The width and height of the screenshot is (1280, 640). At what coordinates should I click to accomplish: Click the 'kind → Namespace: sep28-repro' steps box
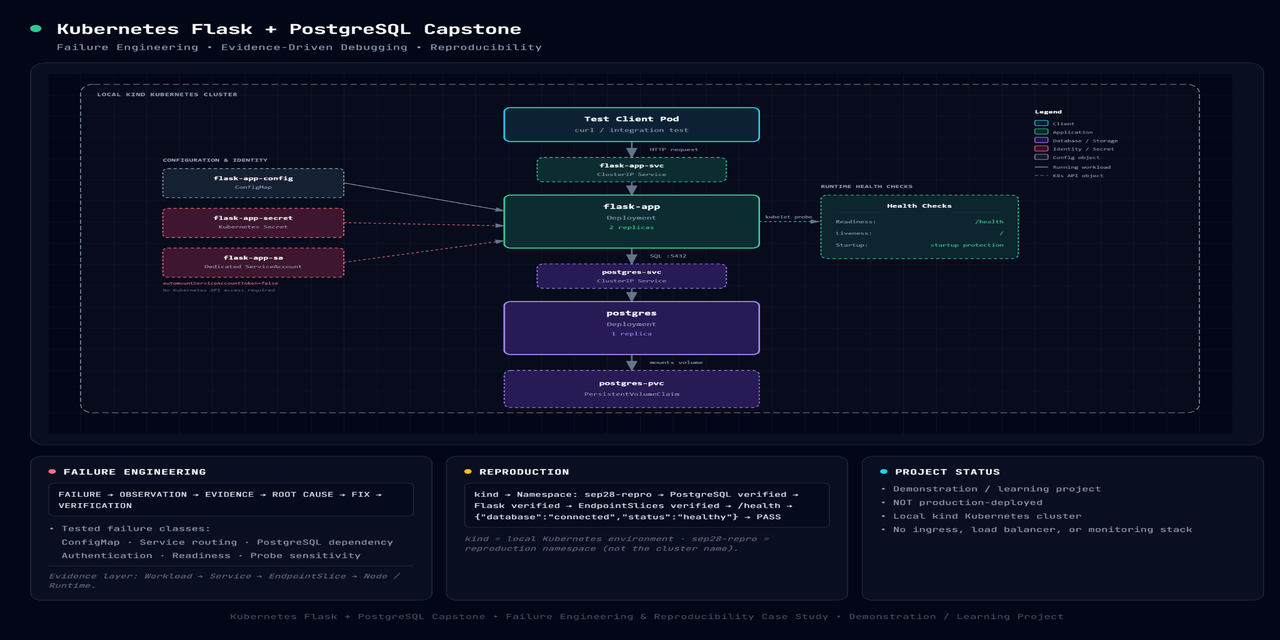[647, 506]
